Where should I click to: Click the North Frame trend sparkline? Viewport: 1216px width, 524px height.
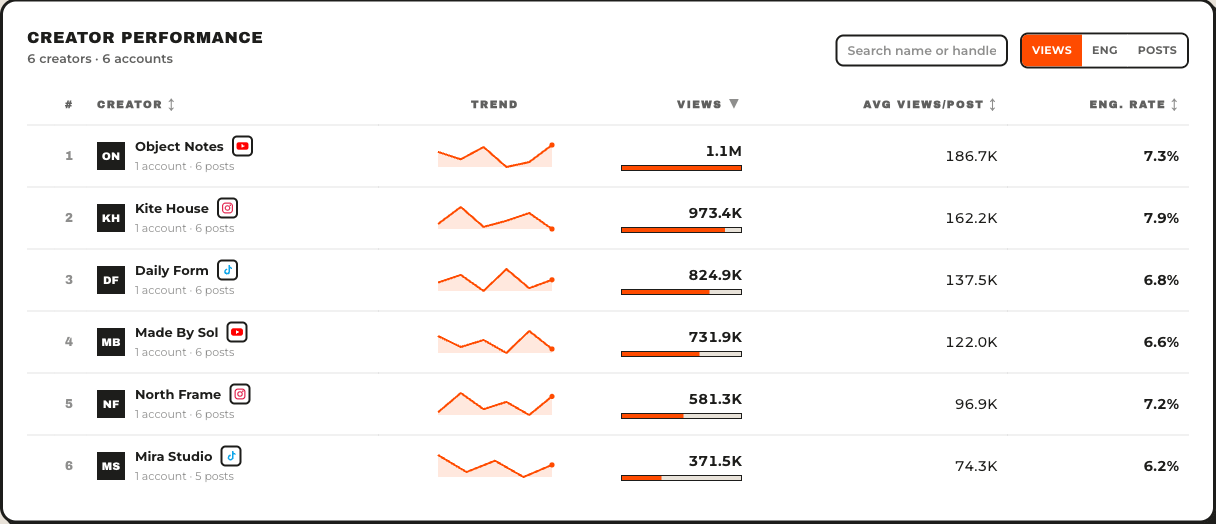pyautogui.click(x=495, y=404)
